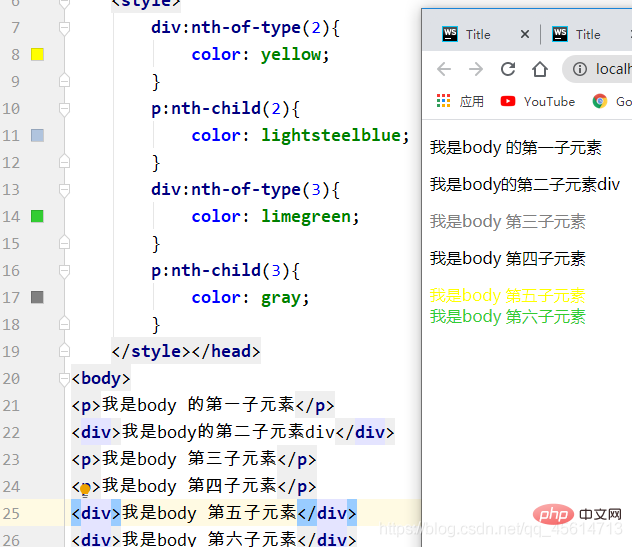
Task: Click the style closing fold marker on line 19
Action: [64, 351]
